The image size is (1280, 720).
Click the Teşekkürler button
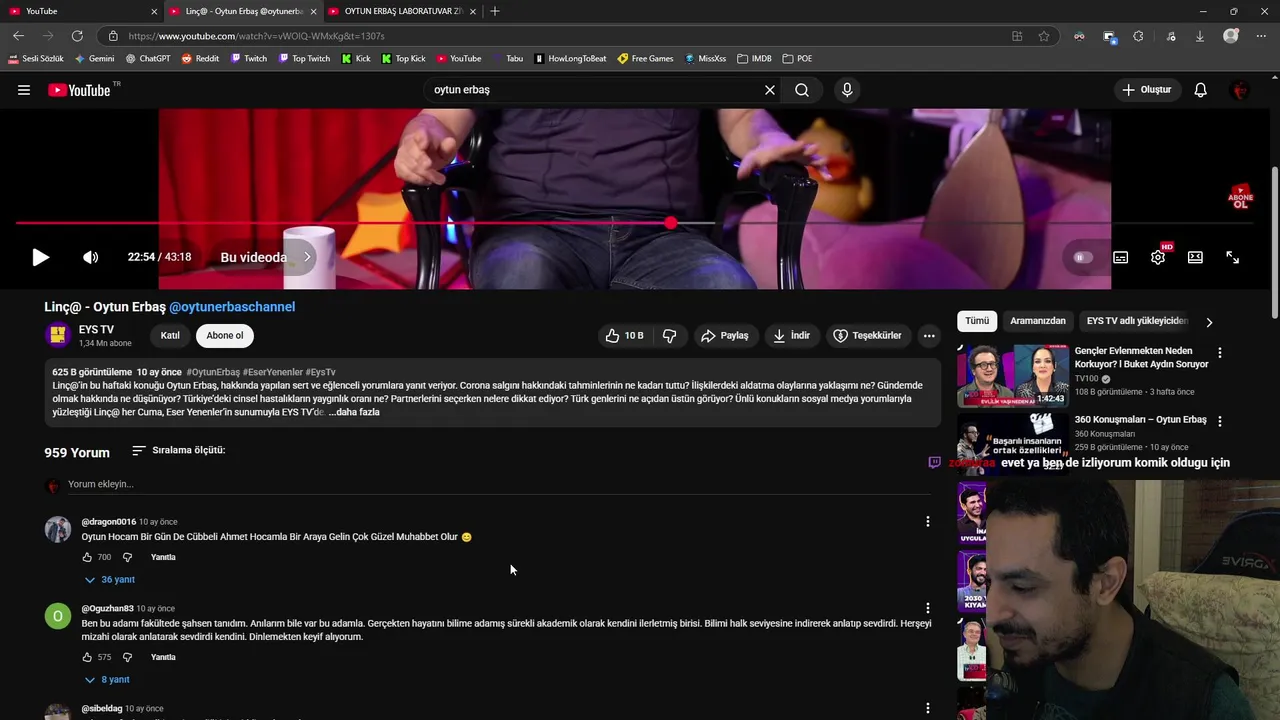tap(868, 336)
